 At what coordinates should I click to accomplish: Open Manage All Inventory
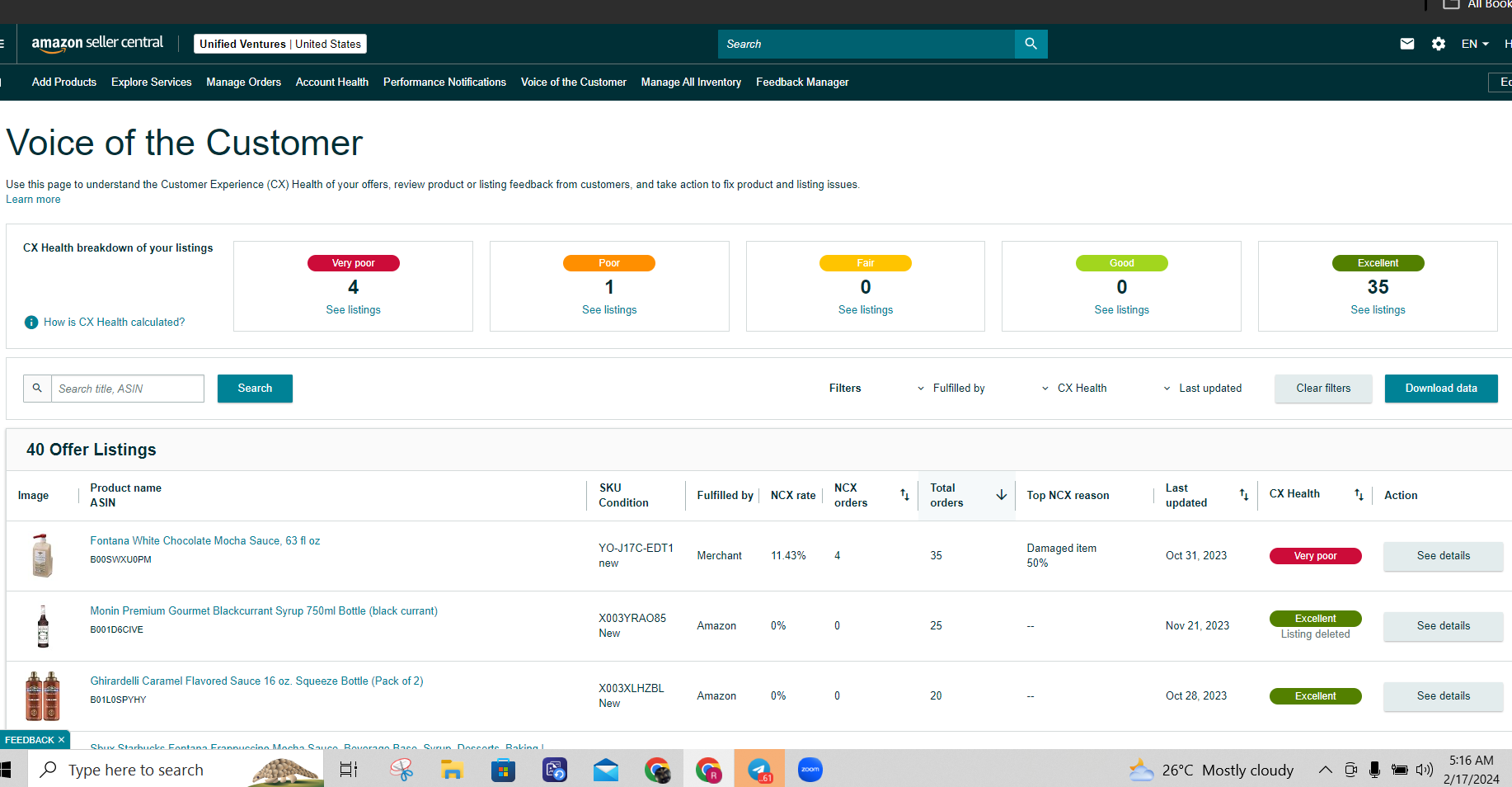coord(691,82)
